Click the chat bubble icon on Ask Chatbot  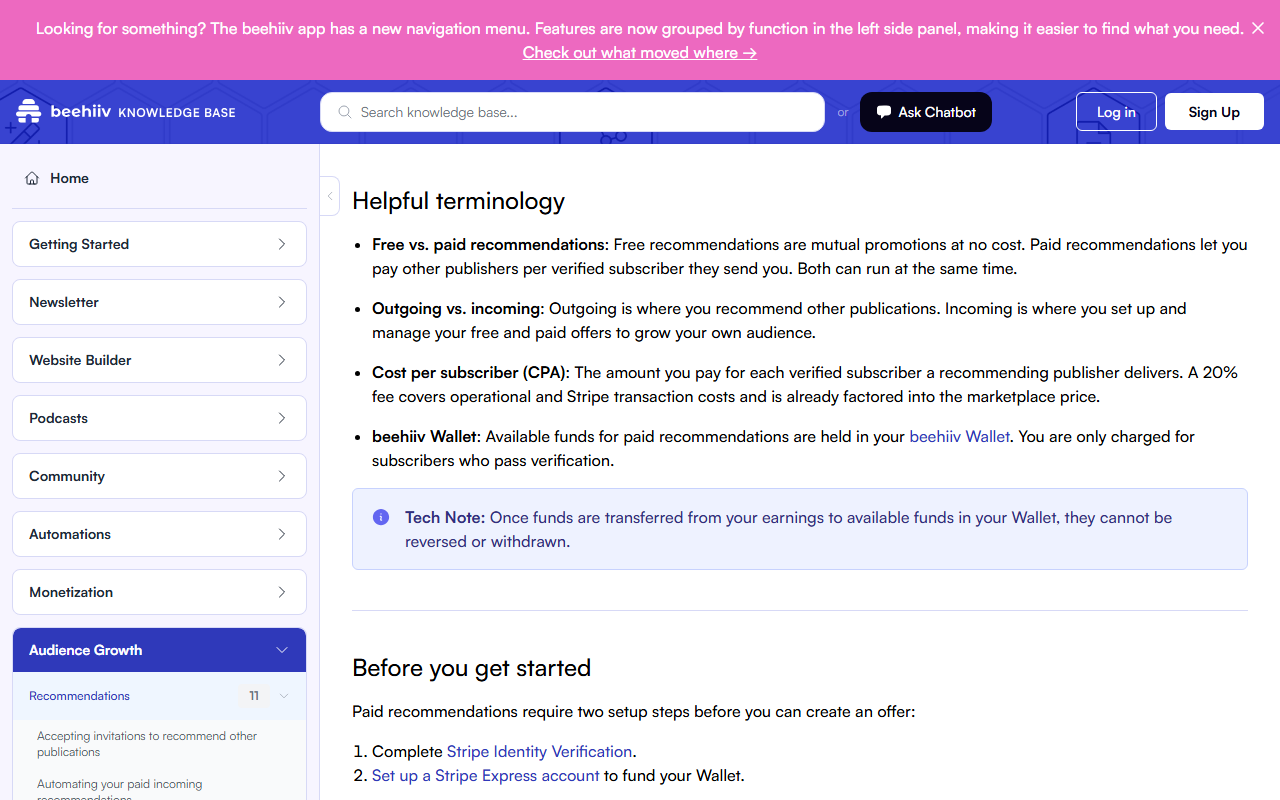click(x=884, y=112)
